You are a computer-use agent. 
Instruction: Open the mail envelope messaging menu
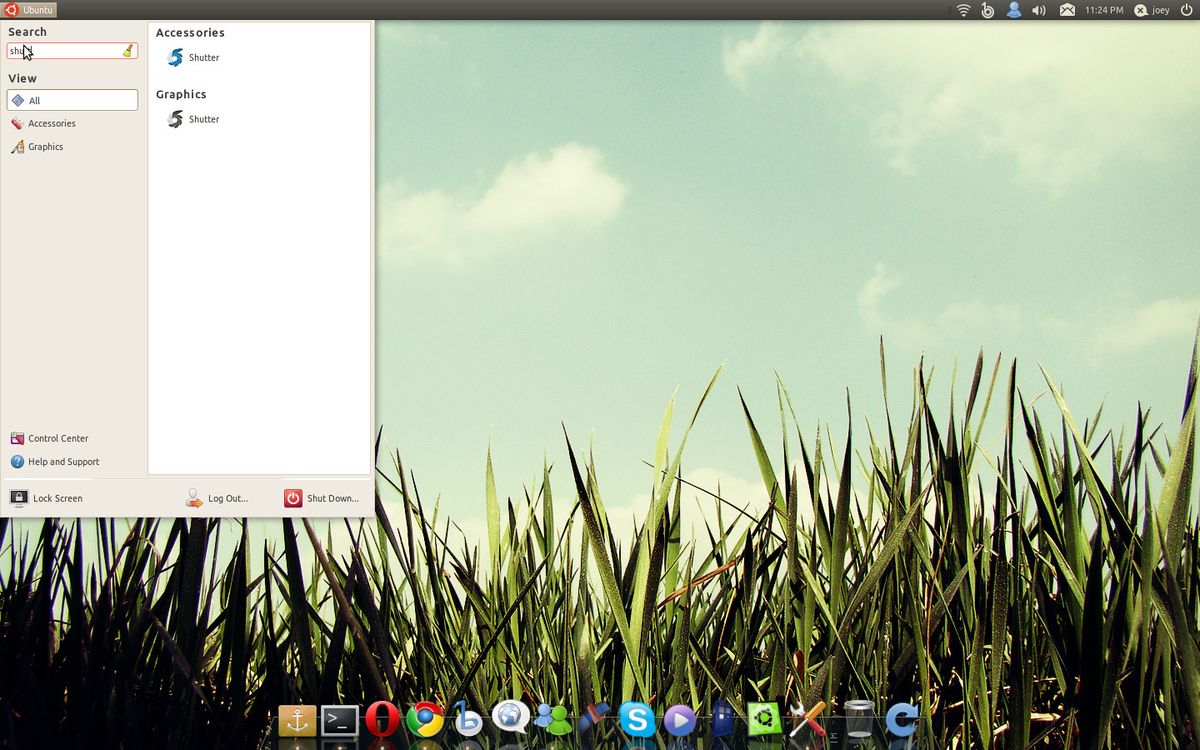tap(1067, 10)
